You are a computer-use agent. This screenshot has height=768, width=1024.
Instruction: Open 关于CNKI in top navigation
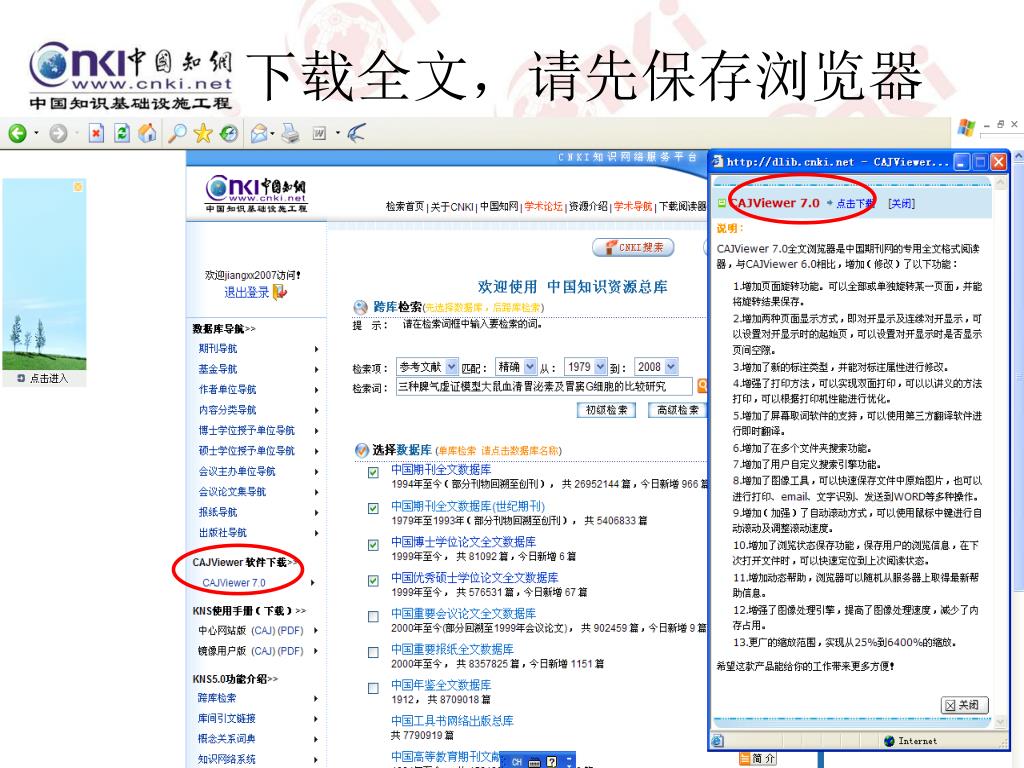coord(452,206)
